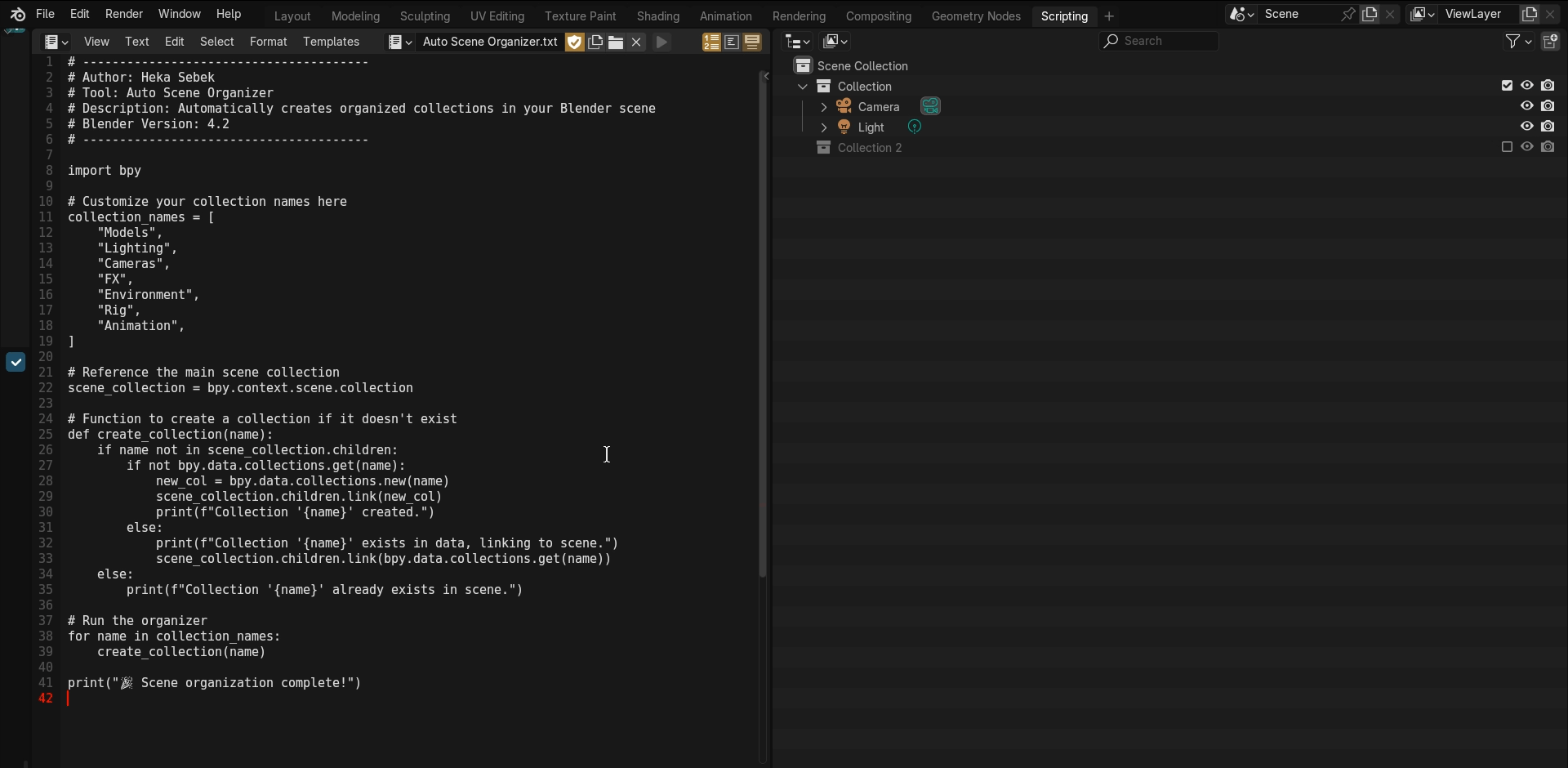Viewport: 1568px width, 768px height.
Task: Disable Light in renders icon
Action: tap(1548, 126)
